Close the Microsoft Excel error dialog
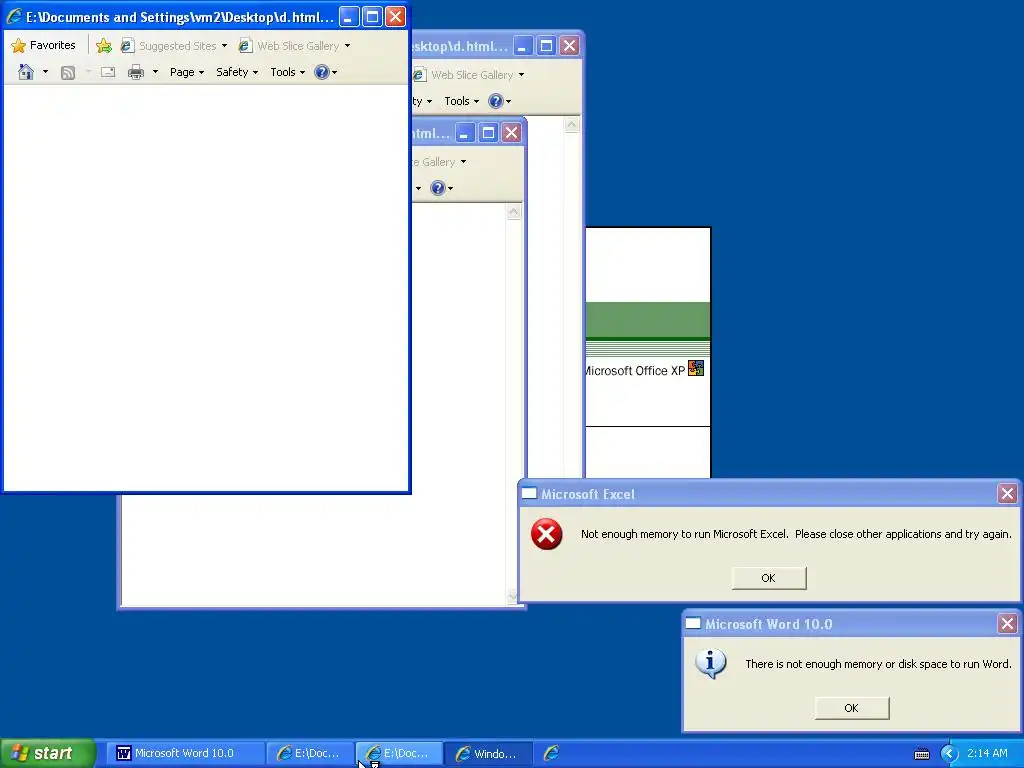The width and height of the screenshot is (1024, 768). tap(1007, 494)
